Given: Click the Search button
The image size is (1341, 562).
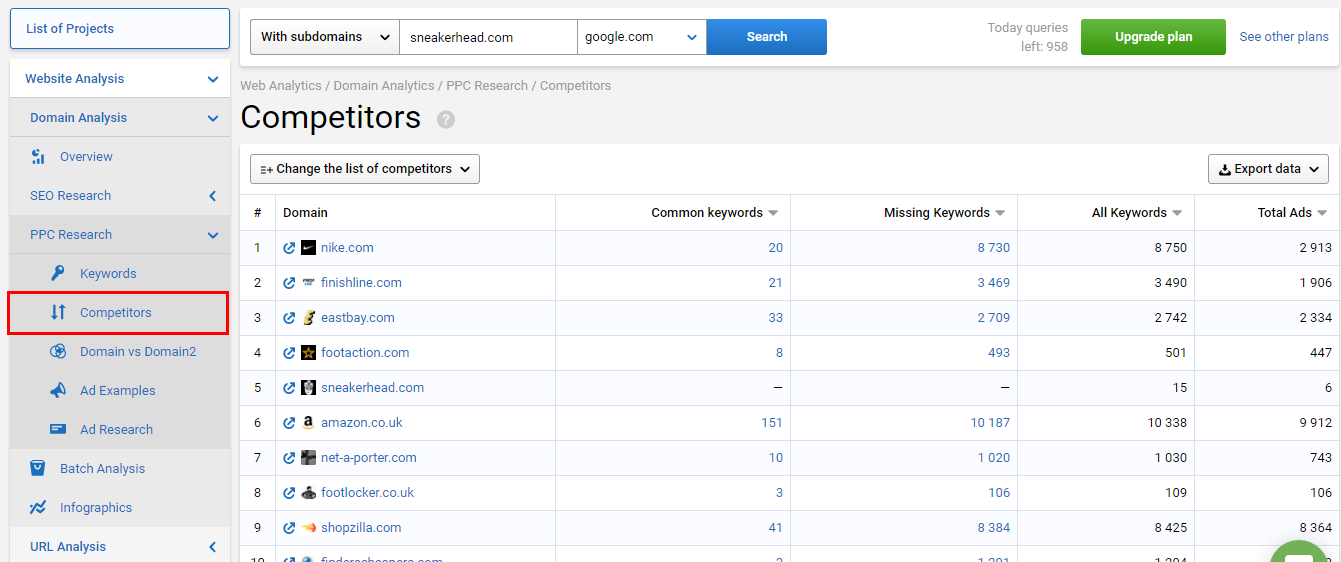Looking at the screenshot, I should (767, 37).
